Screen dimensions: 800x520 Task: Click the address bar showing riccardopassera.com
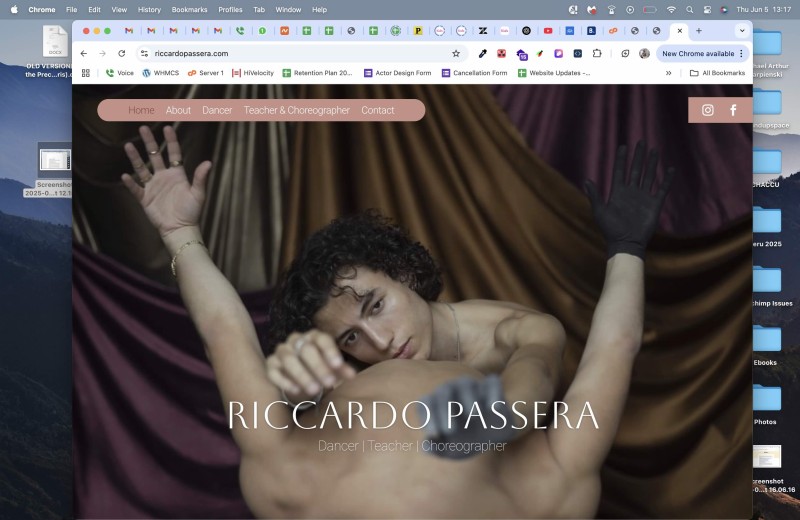(x=300, y=53)
